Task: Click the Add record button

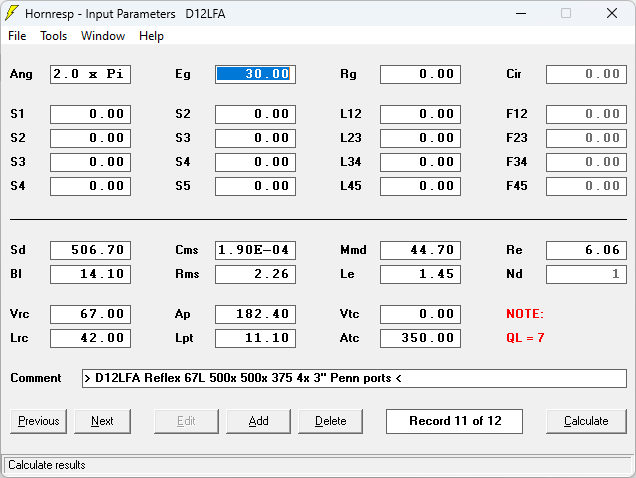Action: click(x=258, y=421)
